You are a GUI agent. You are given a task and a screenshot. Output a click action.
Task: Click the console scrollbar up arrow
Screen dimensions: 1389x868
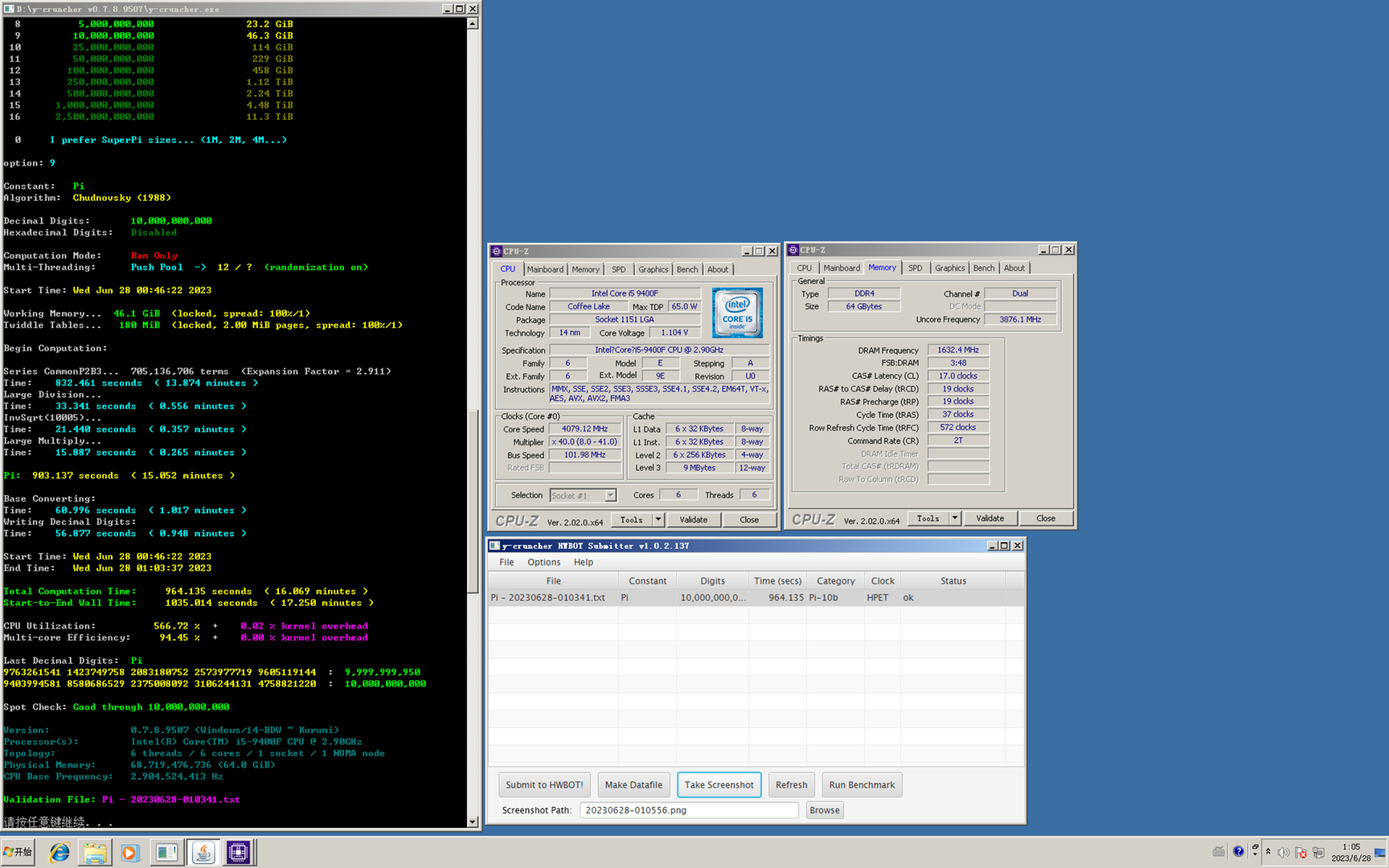coord(473,23)
